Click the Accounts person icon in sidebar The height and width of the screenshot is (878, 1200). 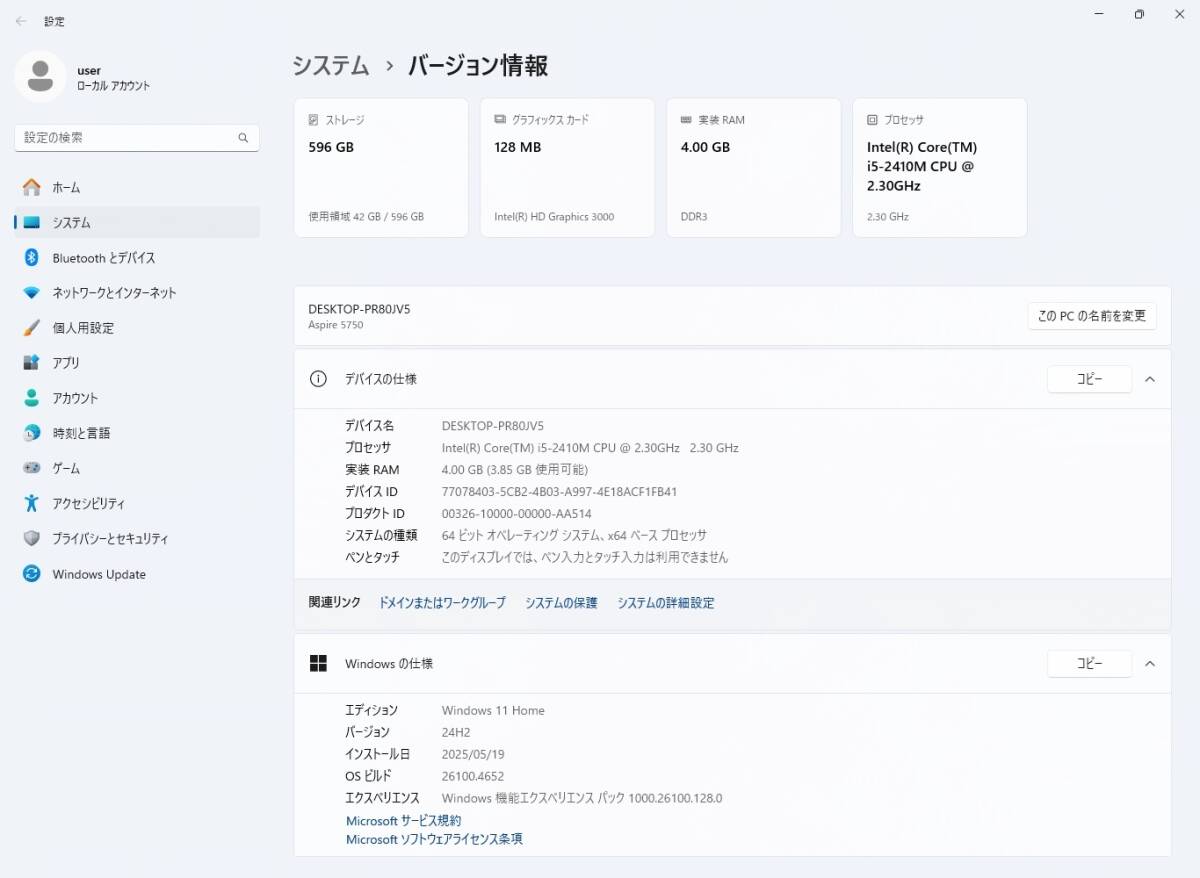click(x=32, y=398)
